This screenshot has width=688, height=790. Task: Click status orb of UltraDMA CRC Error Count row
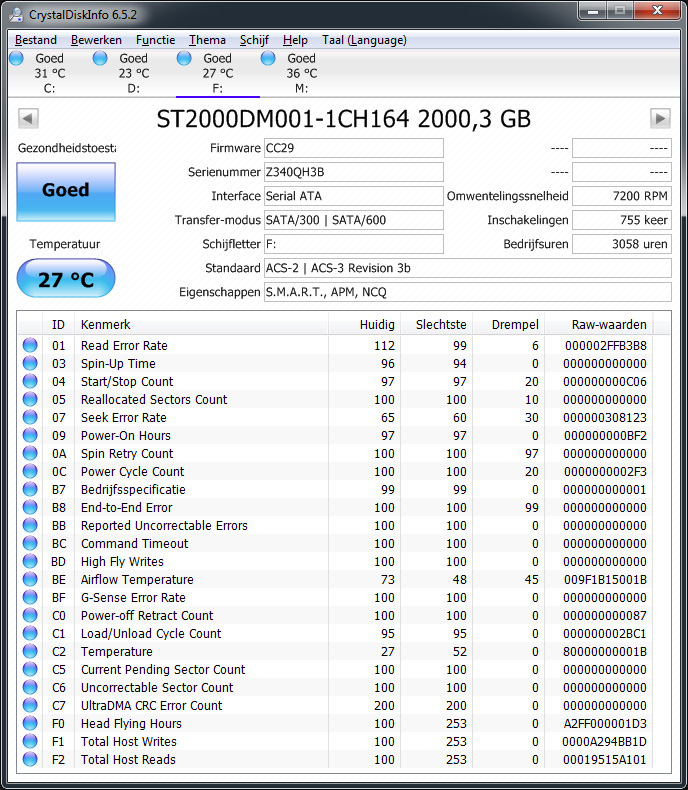30,705
